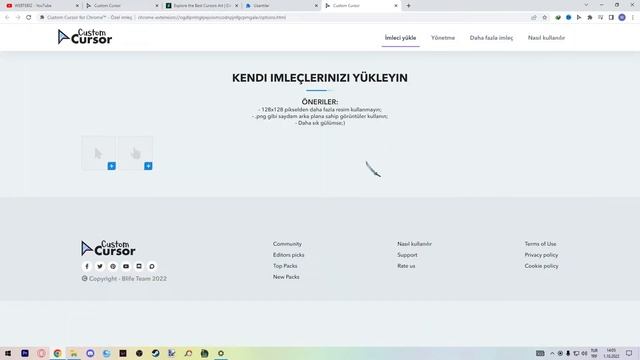
Task: Select the hand pointer upload tile
Action: tap(136, 153)
